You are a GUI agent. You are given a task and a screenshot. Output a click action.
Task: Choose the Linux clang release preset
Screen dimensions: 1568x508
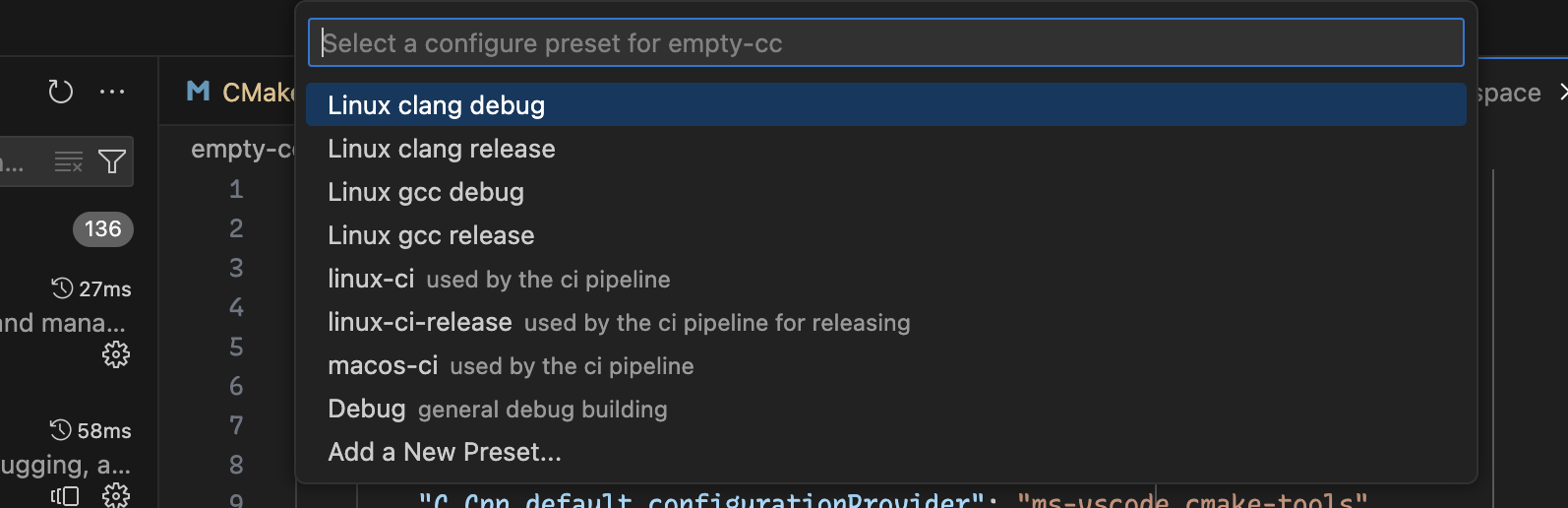pyautogui.click(x=442, y=149)
